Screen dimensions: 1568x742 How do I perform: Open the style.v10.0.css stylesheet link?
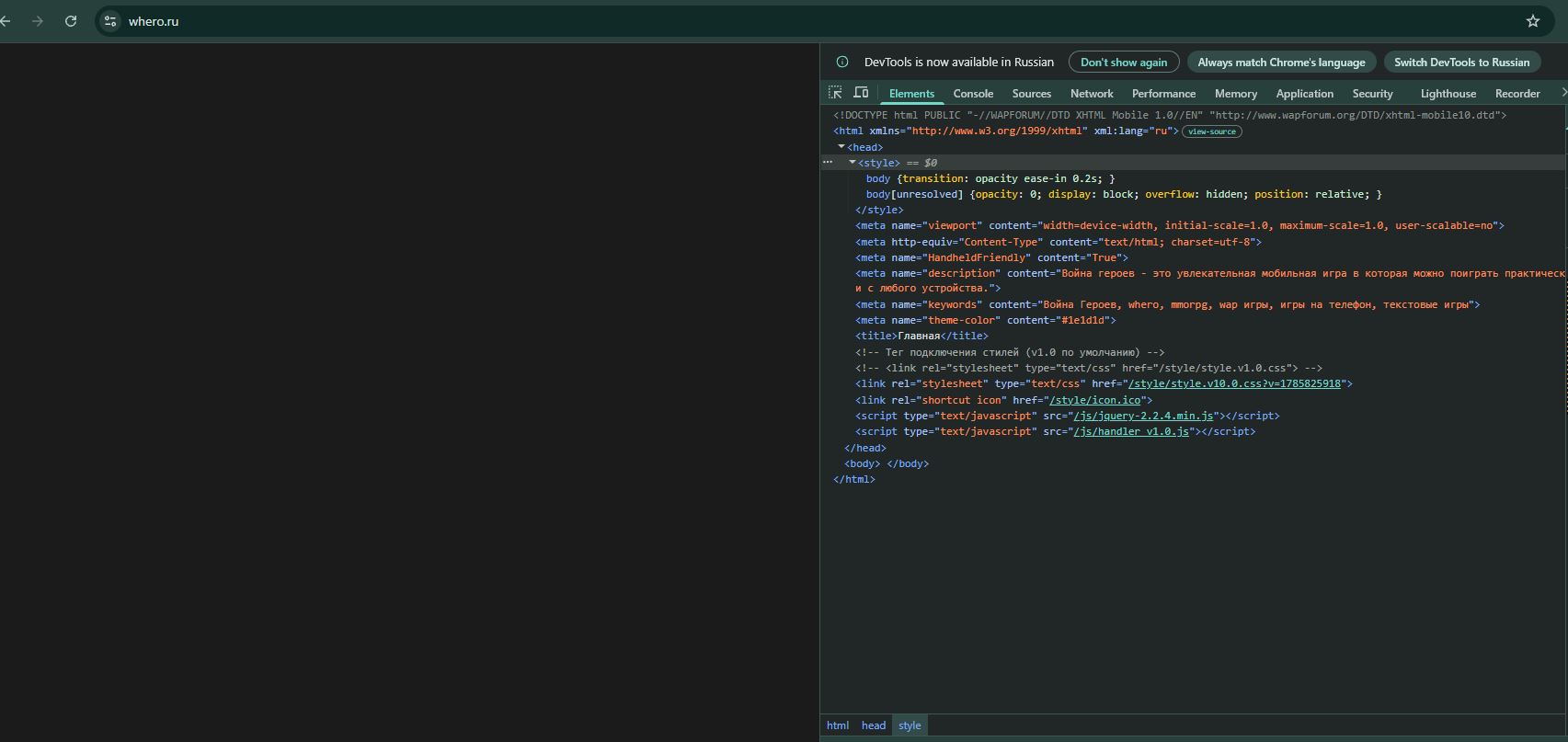(x=1234, y=383)
